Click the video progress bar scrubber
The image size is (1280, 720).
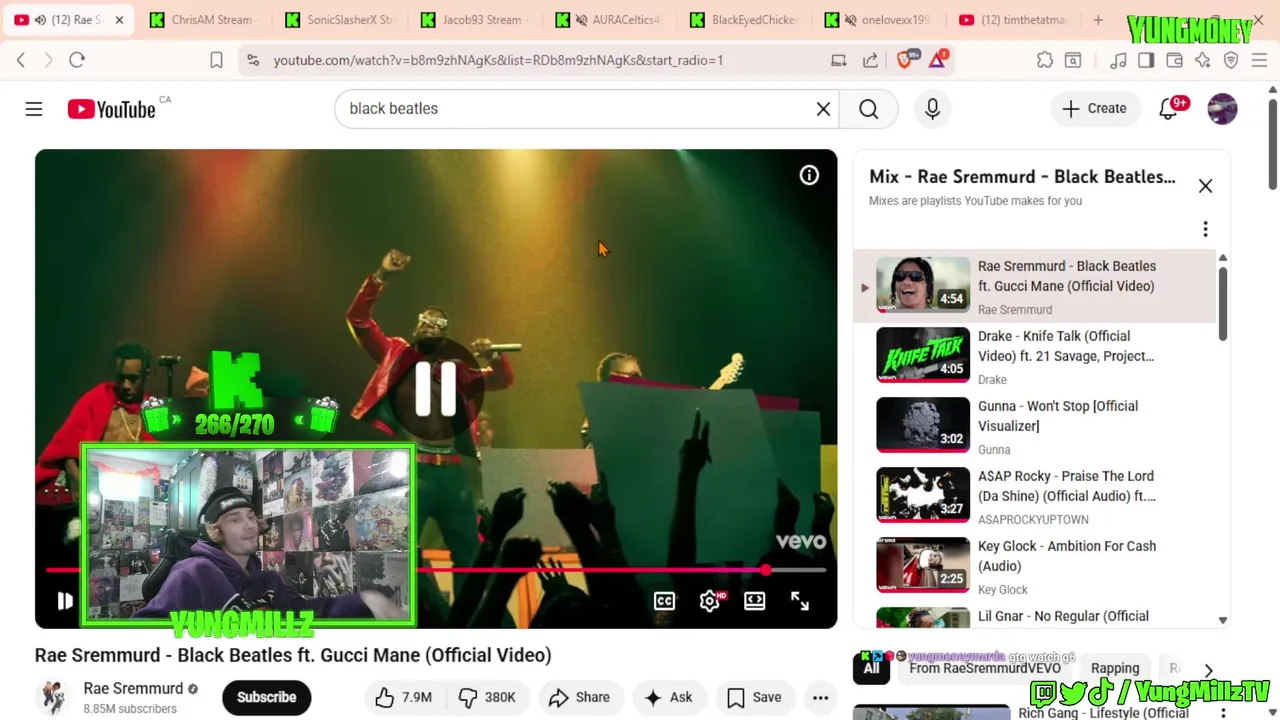pos(766,570)
